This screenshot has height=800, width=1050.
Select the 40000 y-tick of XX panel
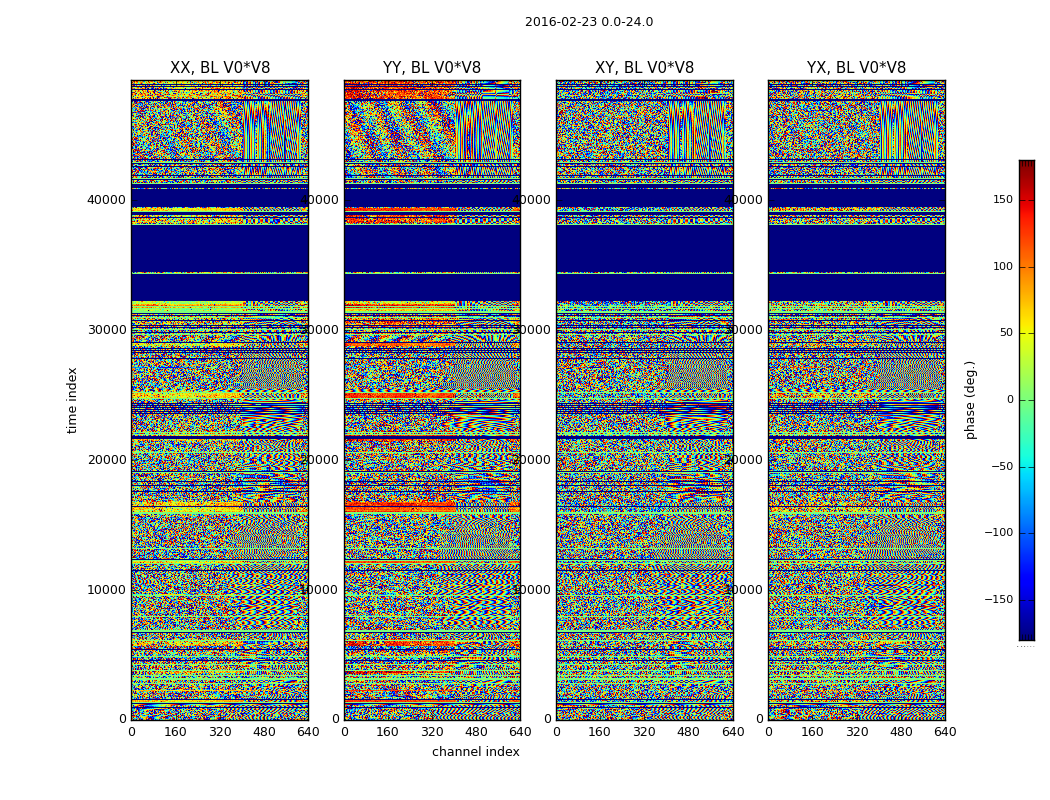(x=106, y=200)
